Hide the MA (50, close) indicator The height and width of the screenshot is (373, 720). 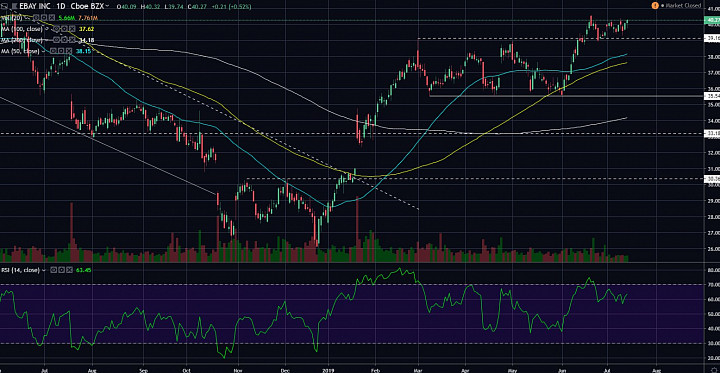click(x=53, y=51)
